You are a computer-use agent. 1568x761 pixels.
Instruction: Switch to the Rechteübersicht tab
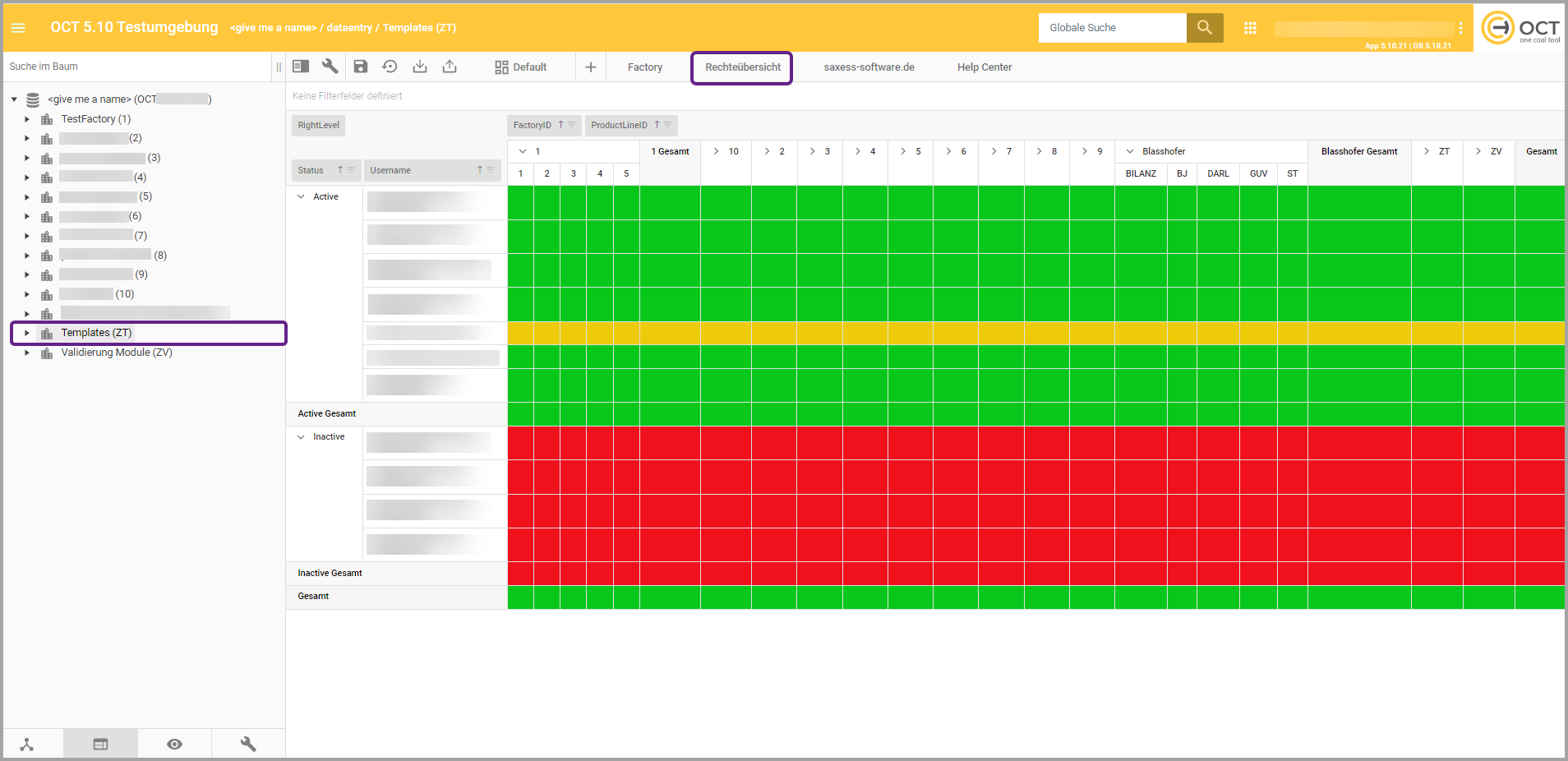click(x=743, y=67)
